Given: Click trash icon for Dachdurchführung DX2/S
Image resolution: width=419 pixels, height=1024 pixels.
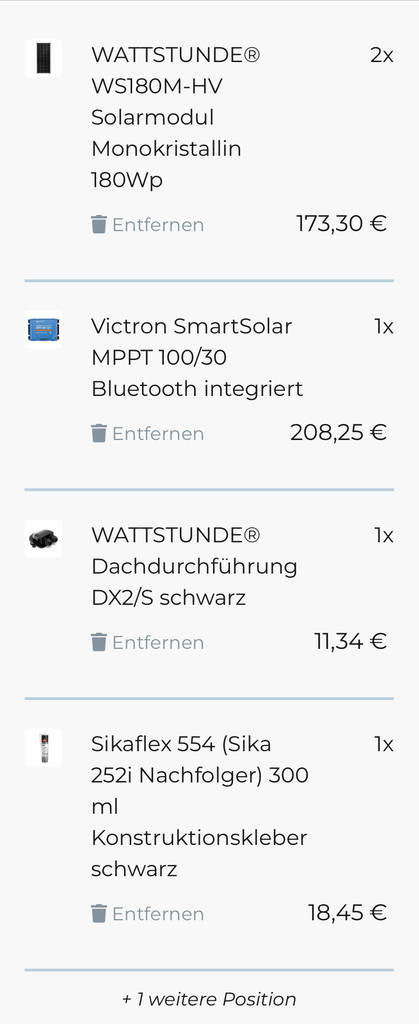Looking at the screenshot, I should (x=99, y=643).
